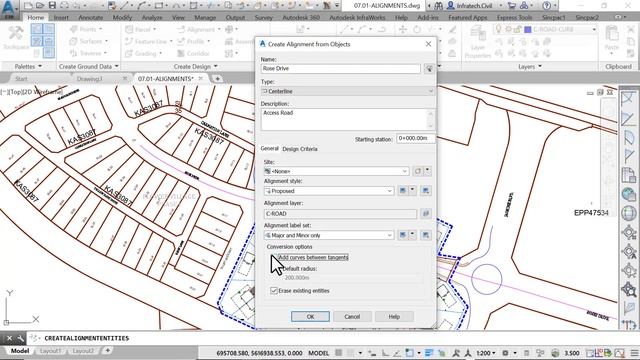Switch to the Design Criteria tab
The width and height of the screenshot is (640, 360).
tap(300, 149)
